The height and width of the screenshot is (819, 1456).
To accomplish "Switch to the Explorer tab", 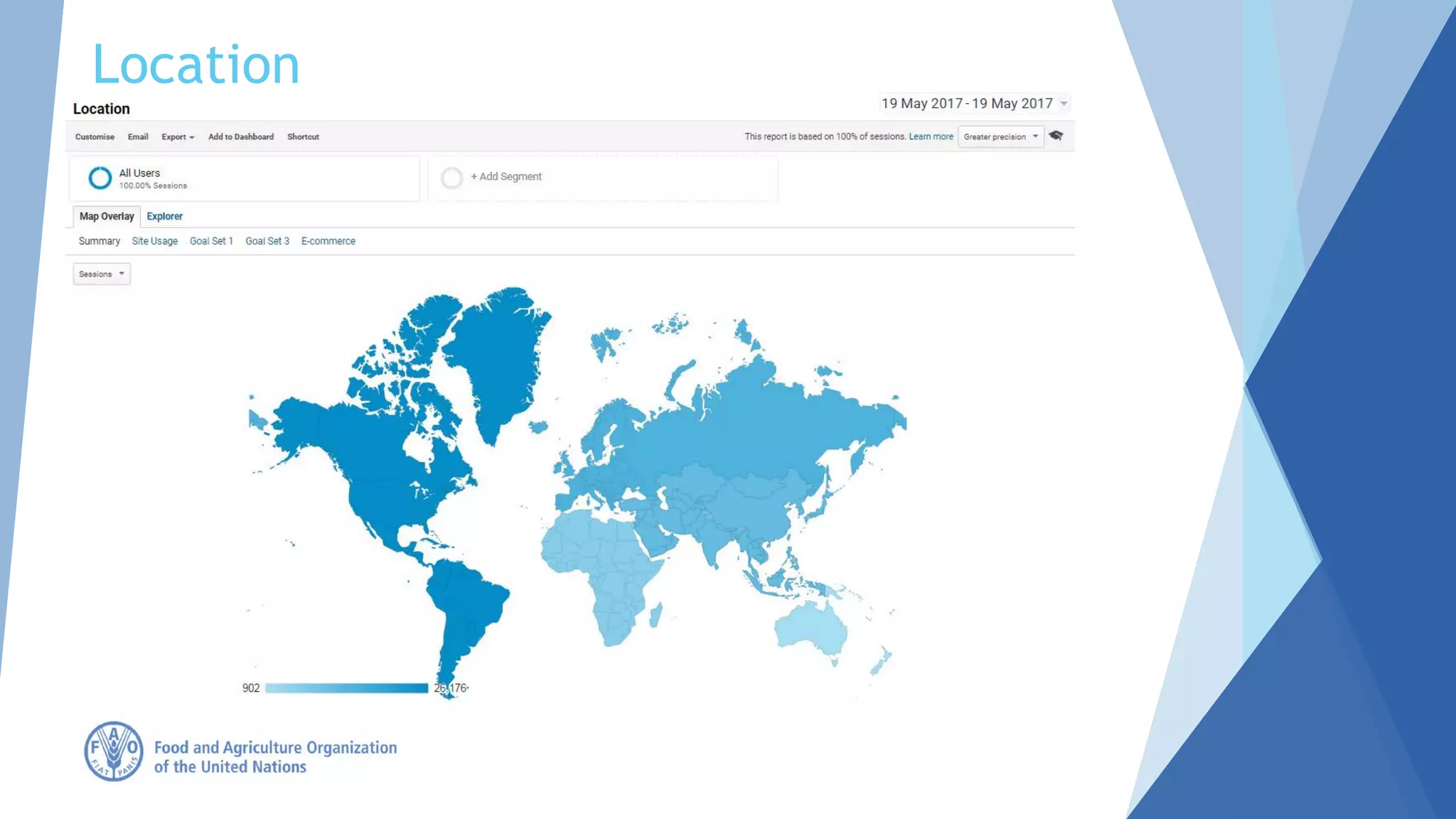I will tap(164, 216).
